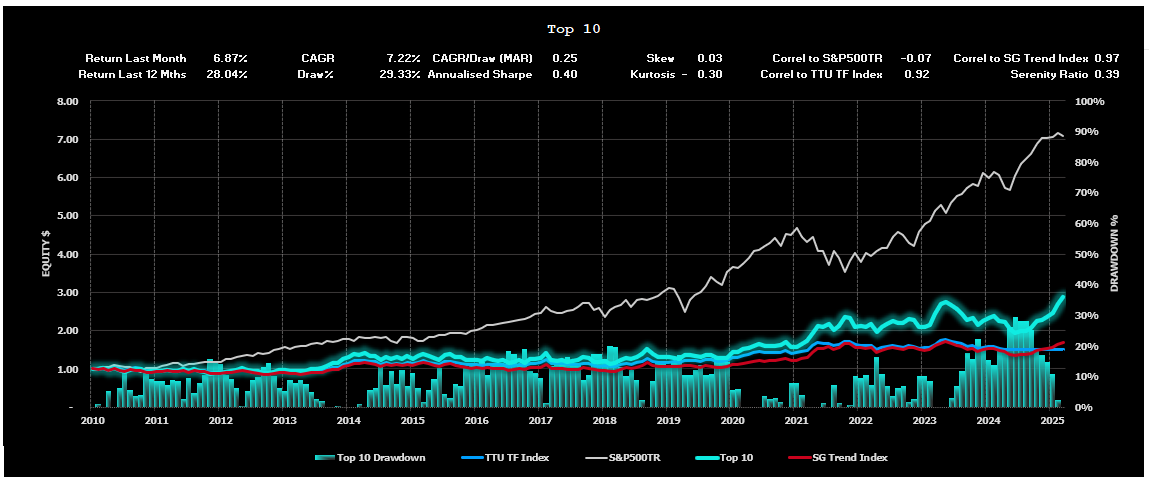Image resolution: width=1149 pixels, height=478 pixels.
Task: Toggle the TTU TF Index legend label
Action: [518, 458]
